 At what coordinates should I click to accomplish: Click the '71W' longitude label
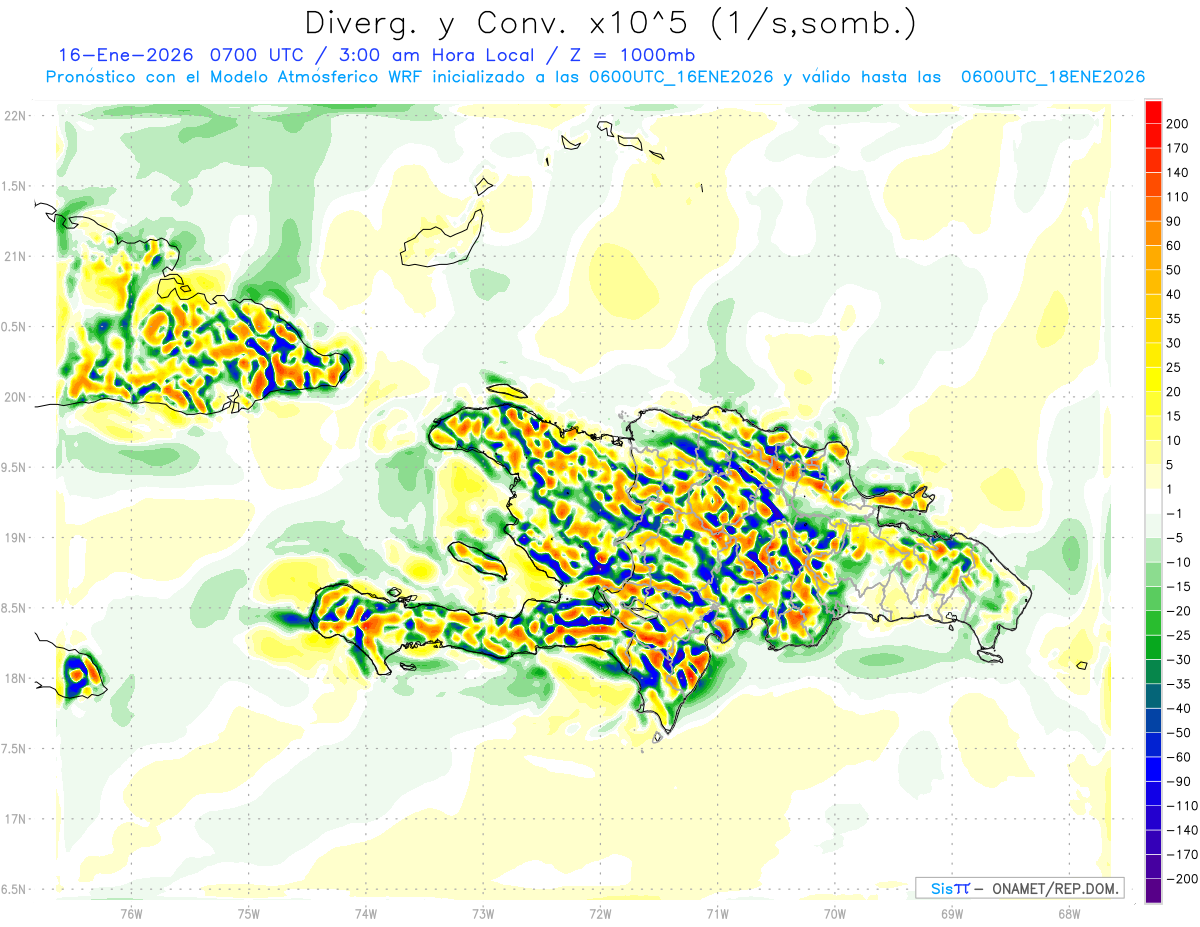coord(717,913)
